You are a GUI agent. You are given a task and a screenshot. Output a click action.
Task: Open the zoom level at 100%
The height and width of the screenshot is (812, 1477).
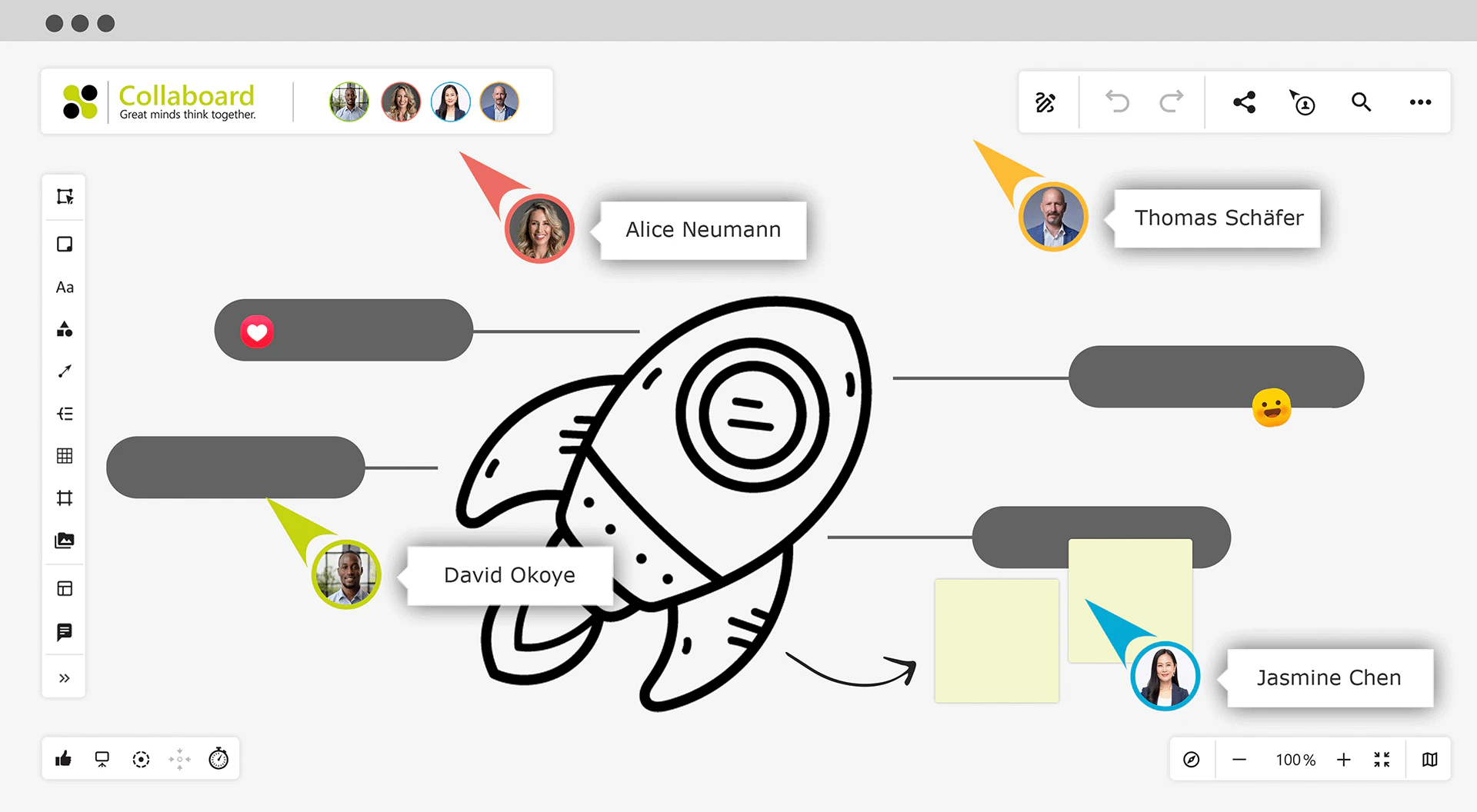point(1295,759)
